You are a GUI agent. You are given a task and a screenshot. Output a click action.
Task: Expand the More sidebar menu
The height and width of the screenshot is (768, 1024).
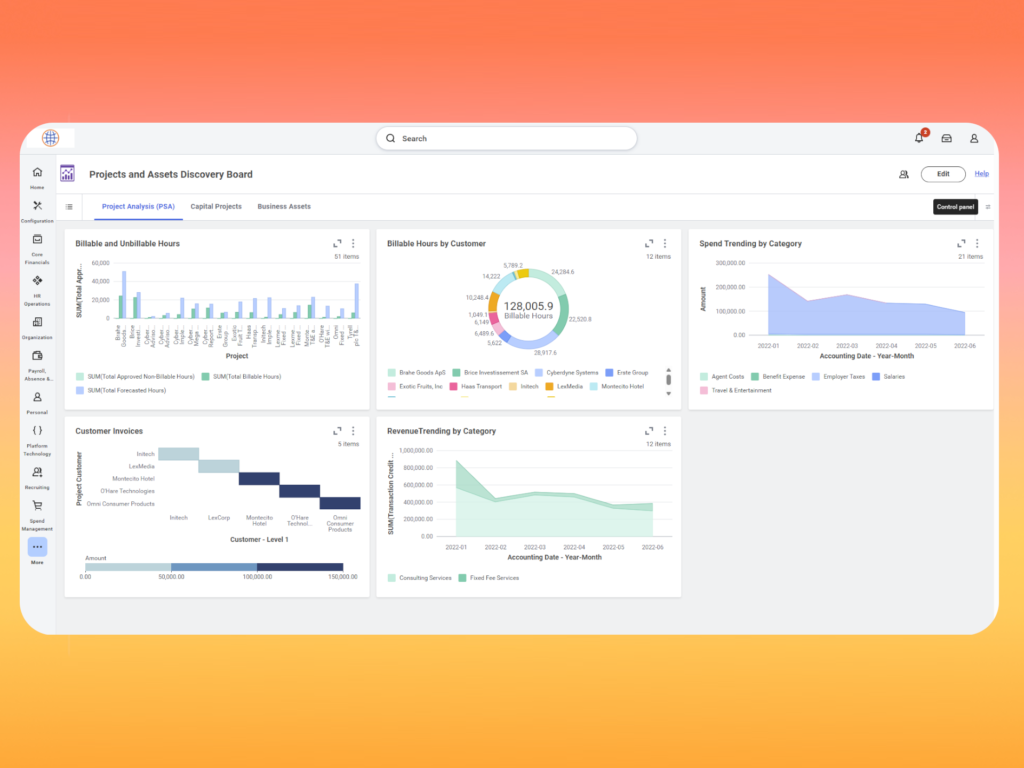tap(37, 548)
